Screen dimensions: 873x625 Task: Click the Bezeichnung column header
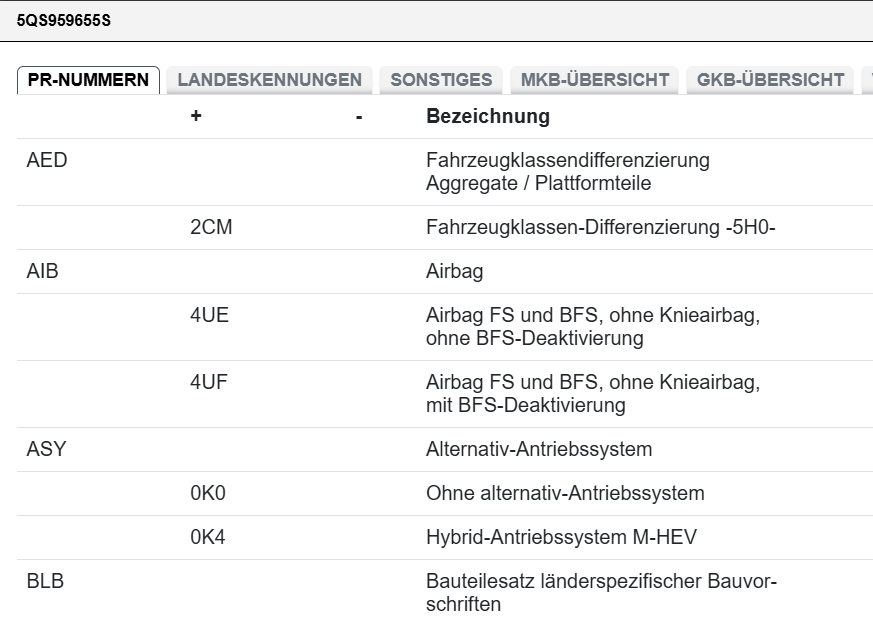(x=488, y=117)
